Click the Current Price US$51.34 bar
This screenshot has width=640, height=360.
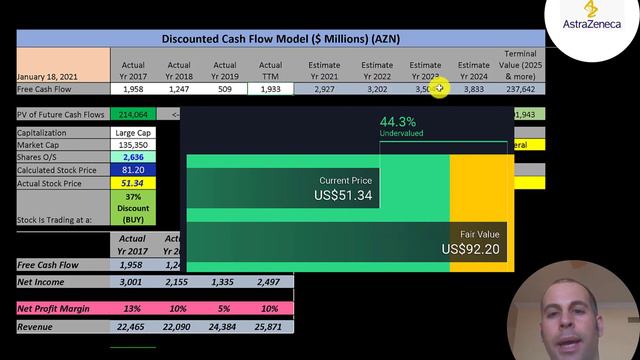(283, 188)
